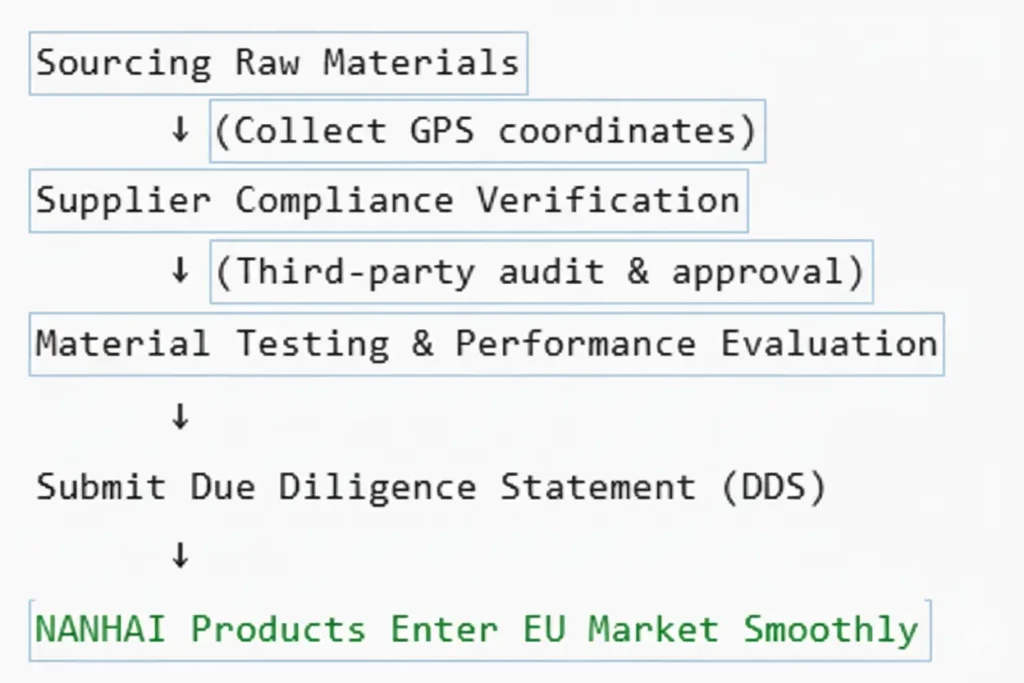Select Material Testing & Performance Evaluation box
The width and height of the screenshot is (1024, 683).
pos(487,344)
